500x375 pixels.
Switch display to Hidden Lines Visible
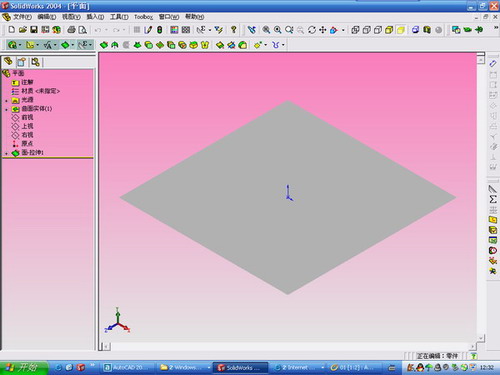coord(366,30)
